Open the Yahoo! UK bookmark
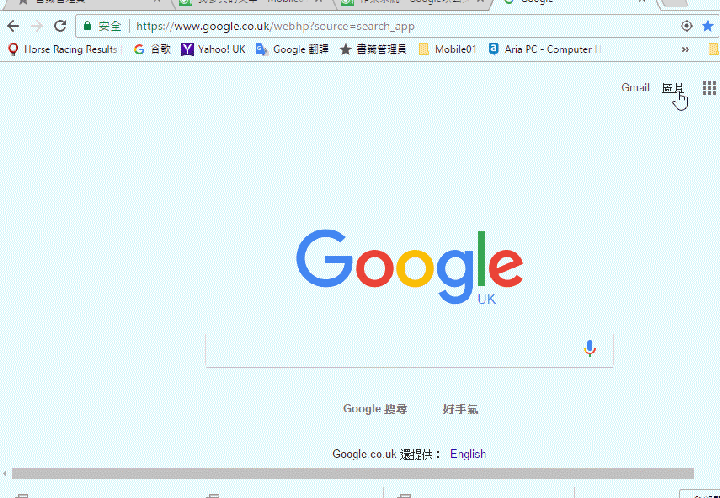Viewport: 720px width, 498px height. [x=214, y=49]
